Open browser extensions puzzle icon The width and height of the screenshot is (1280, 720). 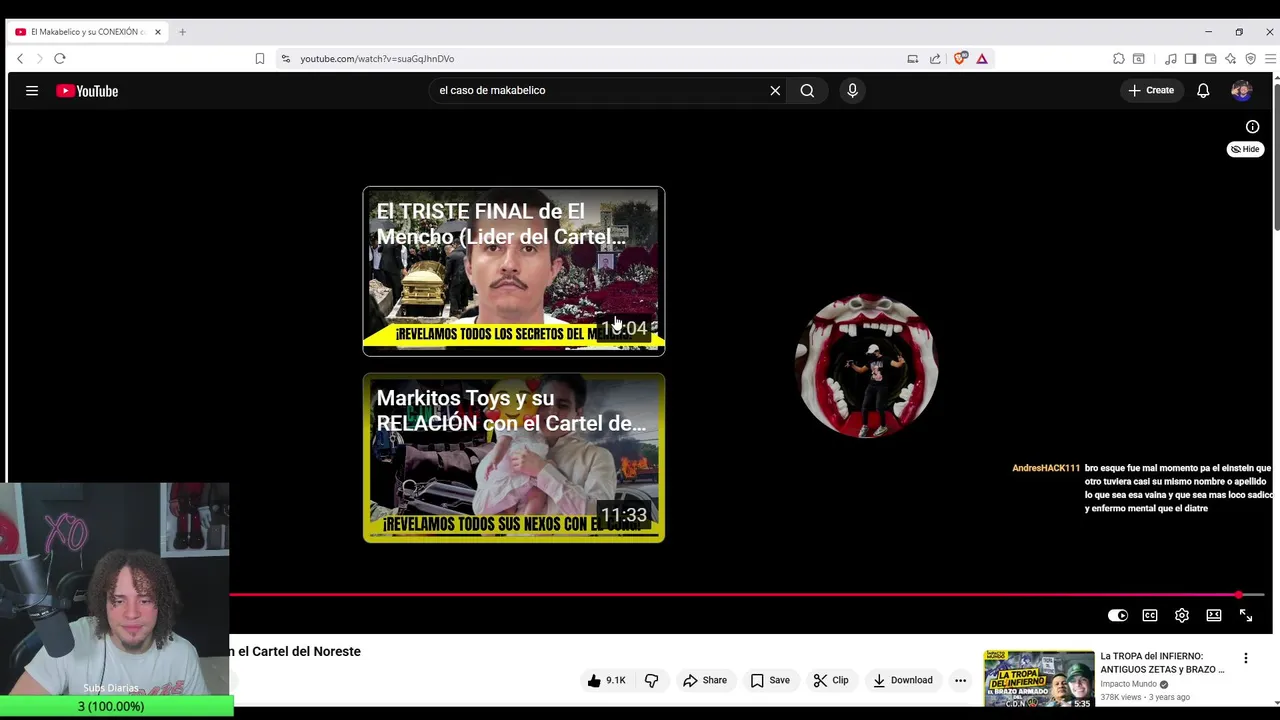(1119, 59)
